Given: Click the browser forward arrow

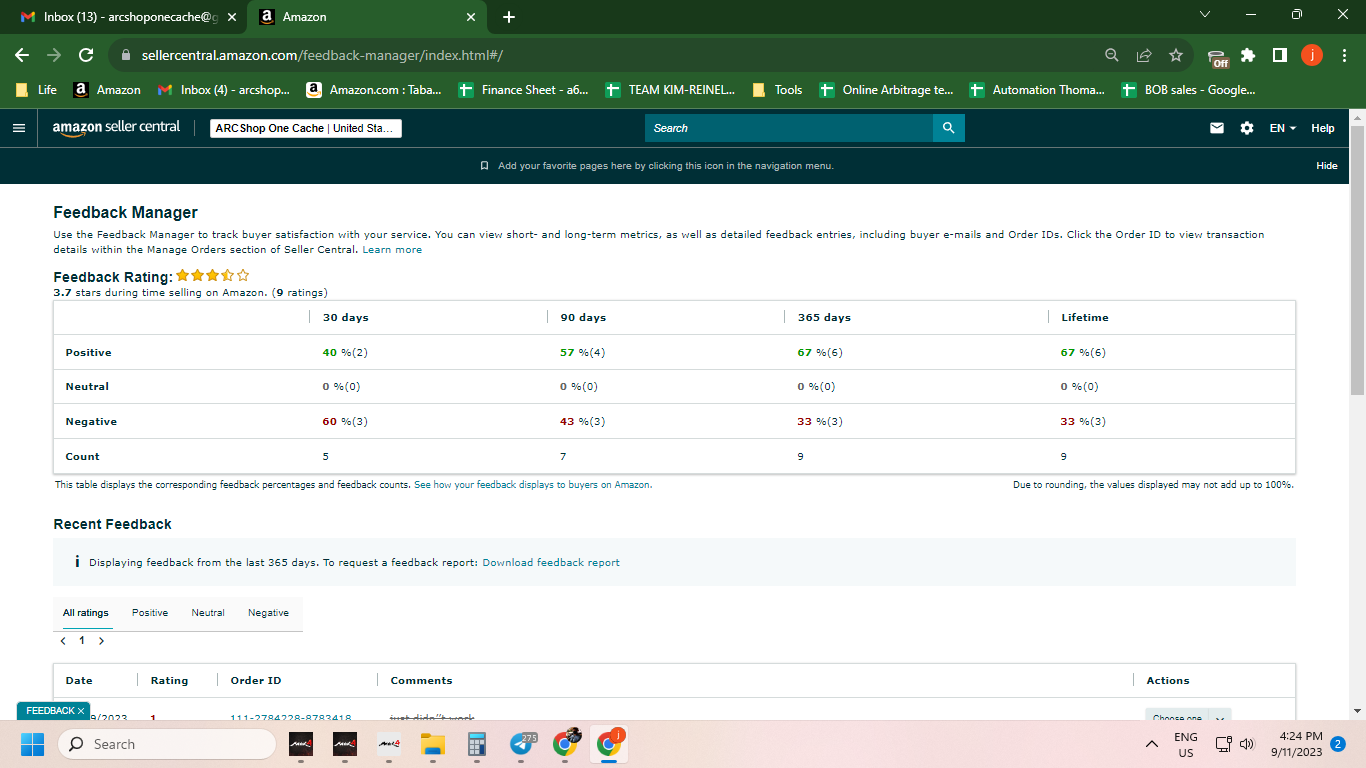Looking at the screenshot, I should pyautogui.click(x=54, y=55).
